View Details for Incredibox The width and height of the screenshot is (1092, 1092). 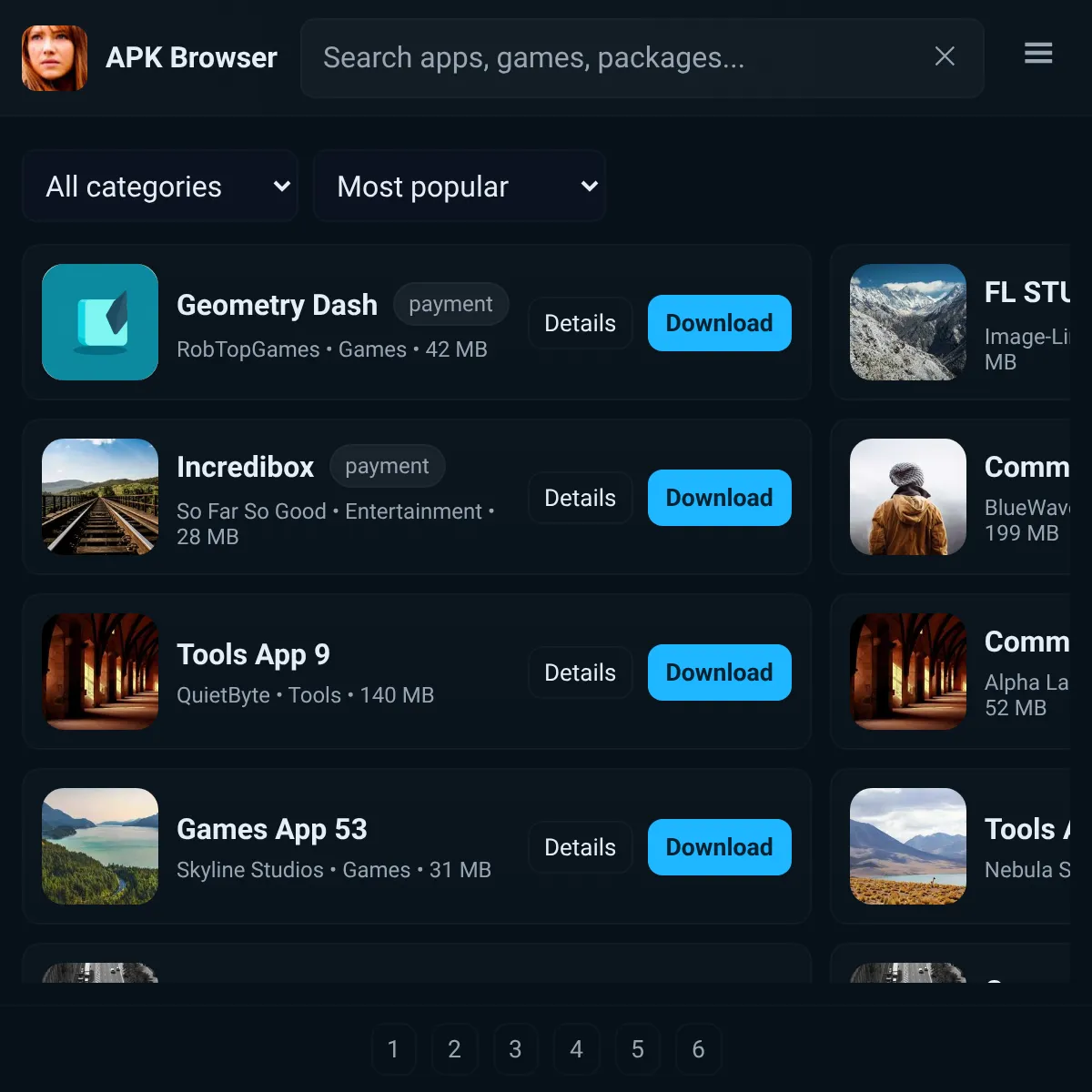pos(580,498)
